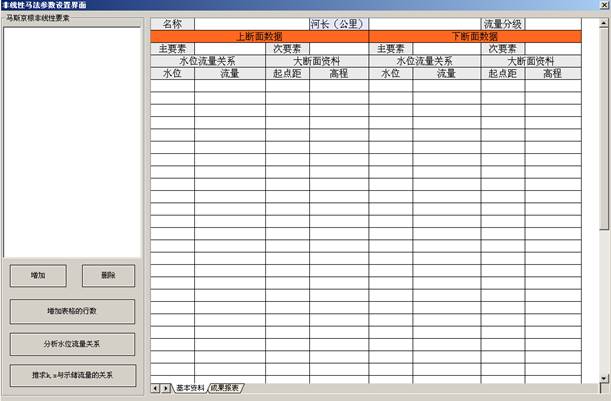Select 次要素 value cell under 下断面数据
The height and width of the screenshot is (401, 611).
click(552, 48)
